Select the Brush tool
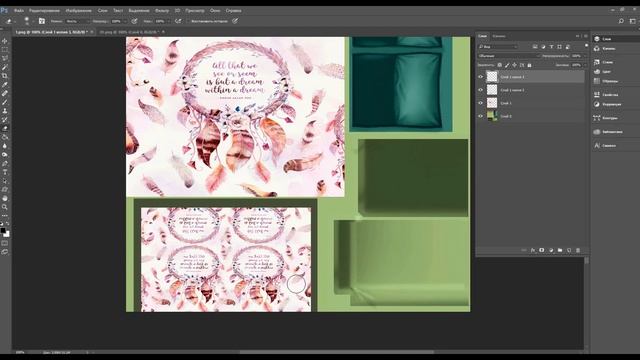Screen dimensions: 640x360 point(5,102)
